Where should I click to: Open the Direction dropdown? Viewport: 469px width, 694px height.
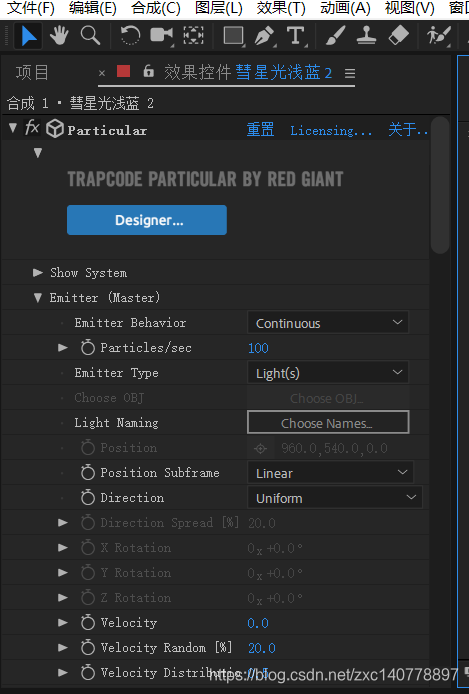click(335, 498)
